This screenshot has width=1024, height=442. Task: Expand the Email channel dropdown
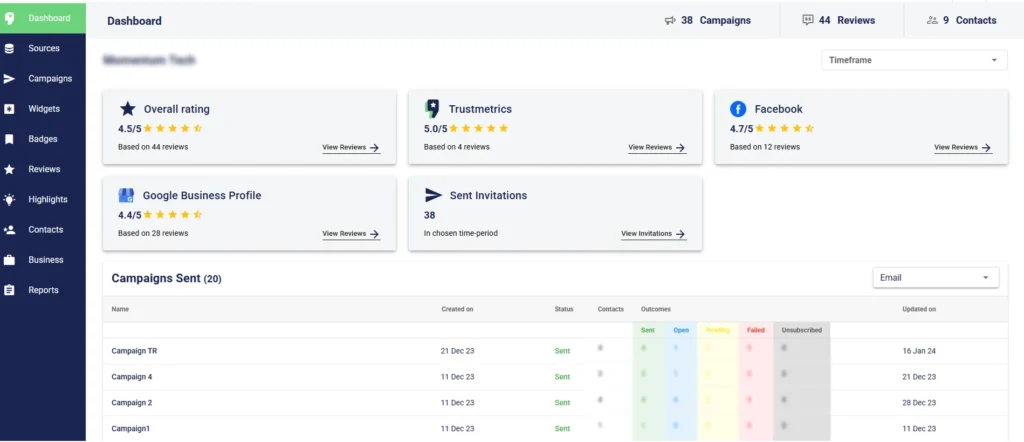[935, 277]
